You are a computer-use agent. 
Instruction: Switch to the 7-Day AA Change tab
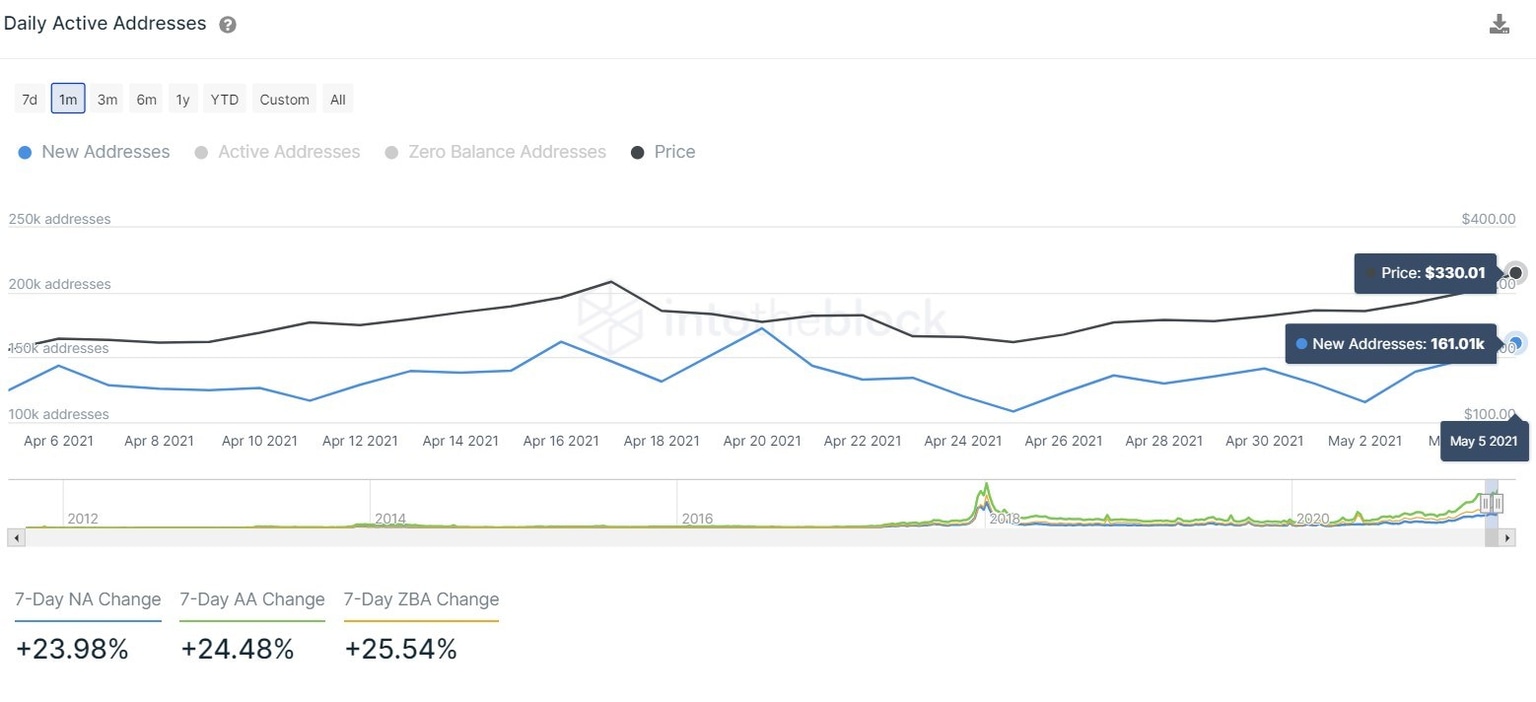pos(252,599)
